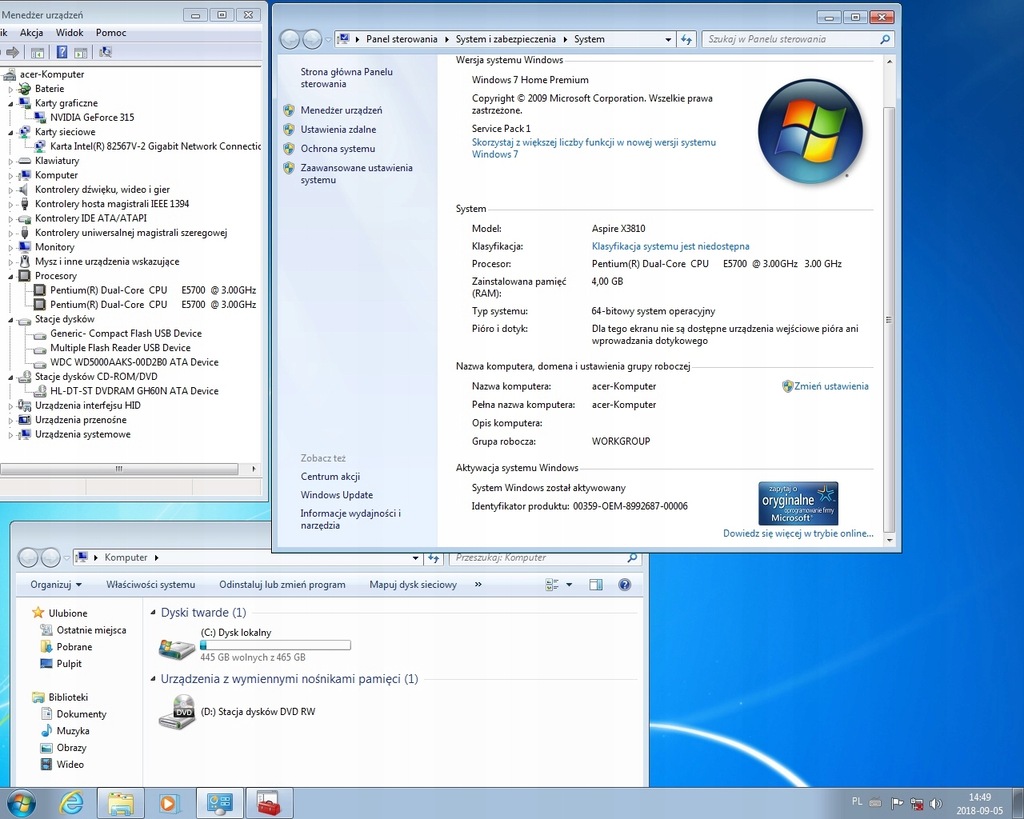Viewport: 1024px width, 819px height.
Task: Expand the Urządzenia systemowe node
Action: (x=10, y=434)
